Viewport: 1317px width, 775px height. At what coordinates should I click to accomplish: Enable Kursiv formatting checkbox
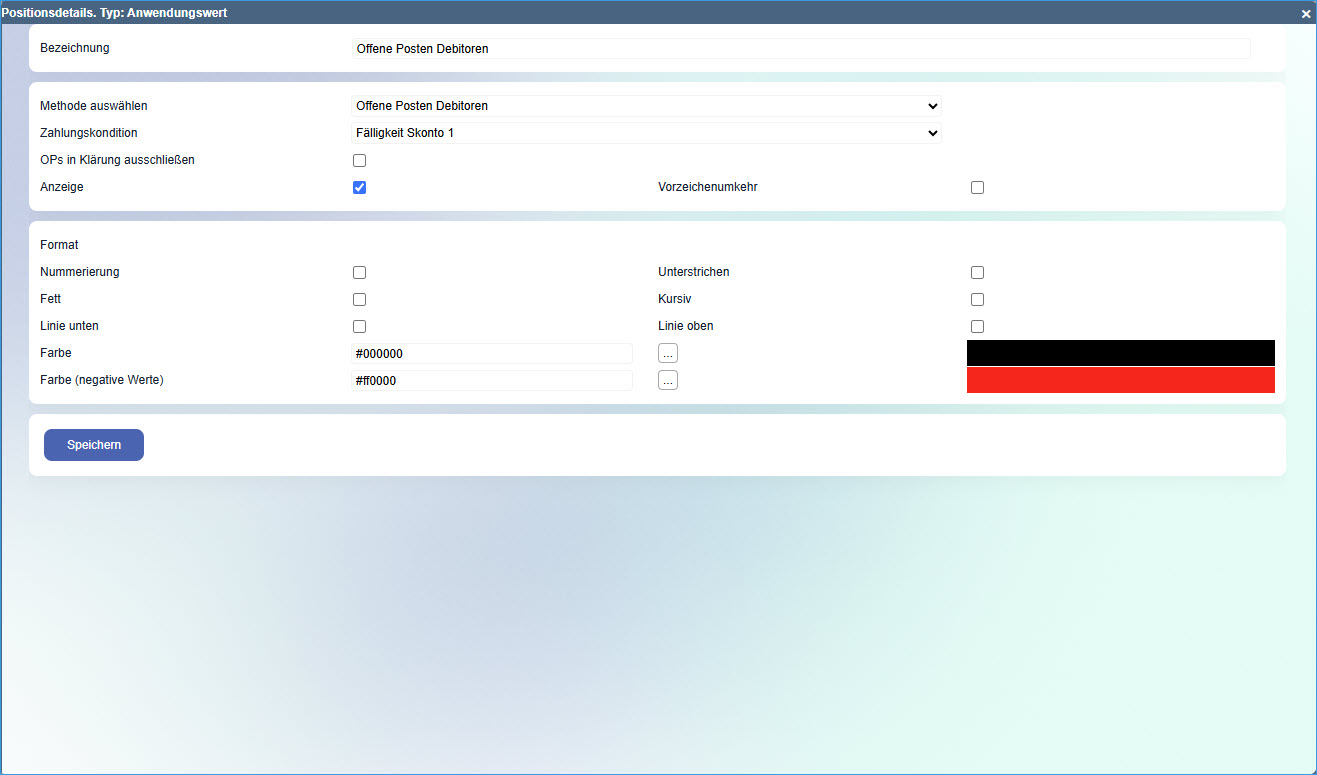coord(977,300)
